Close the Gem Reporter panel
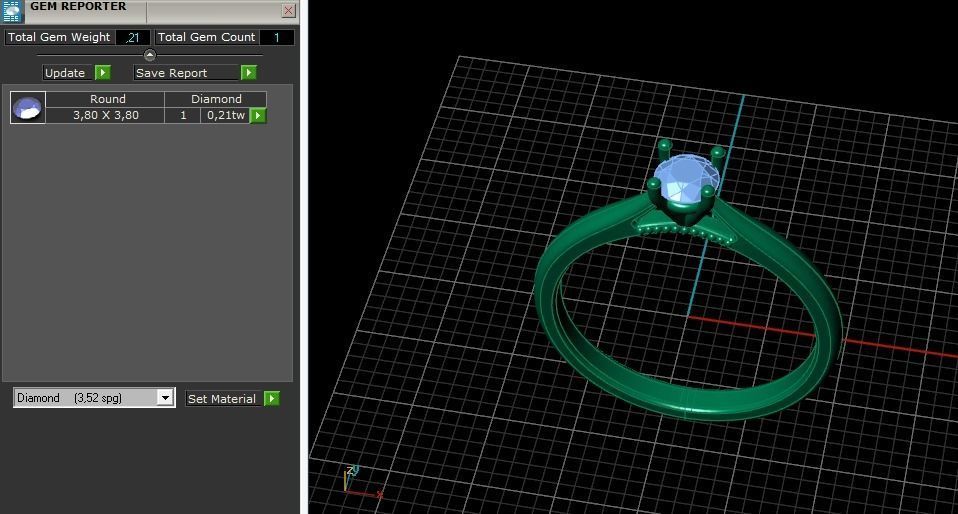The height and width of the screenshot is (514, 958). point(288,10)
